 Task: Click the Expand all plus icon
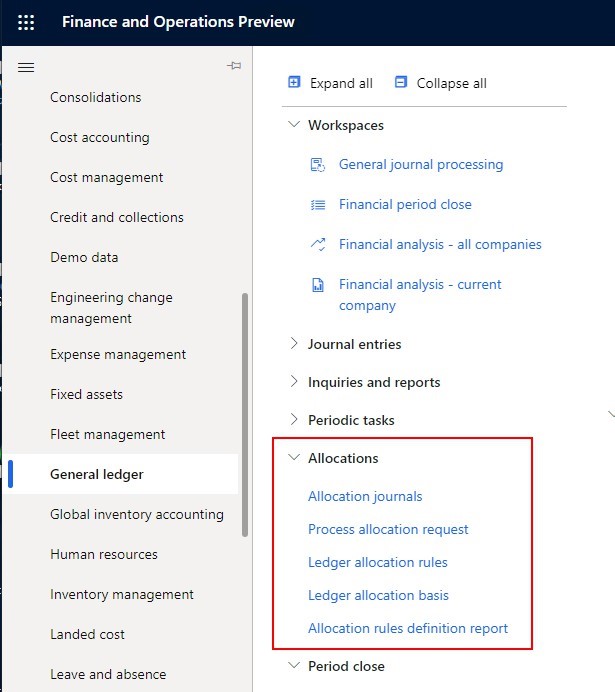(294, 83)
